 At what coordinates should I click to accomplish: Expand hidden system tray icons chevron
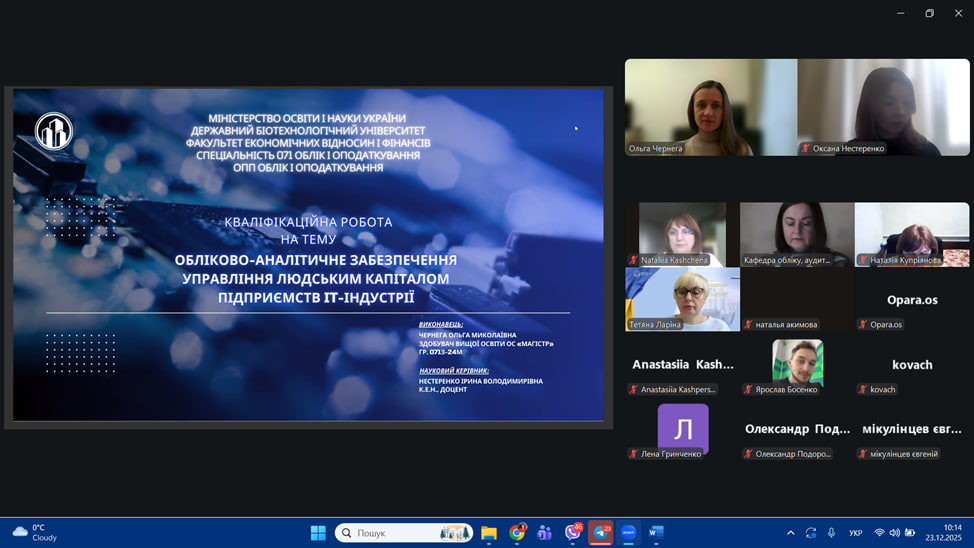[790, 533]
